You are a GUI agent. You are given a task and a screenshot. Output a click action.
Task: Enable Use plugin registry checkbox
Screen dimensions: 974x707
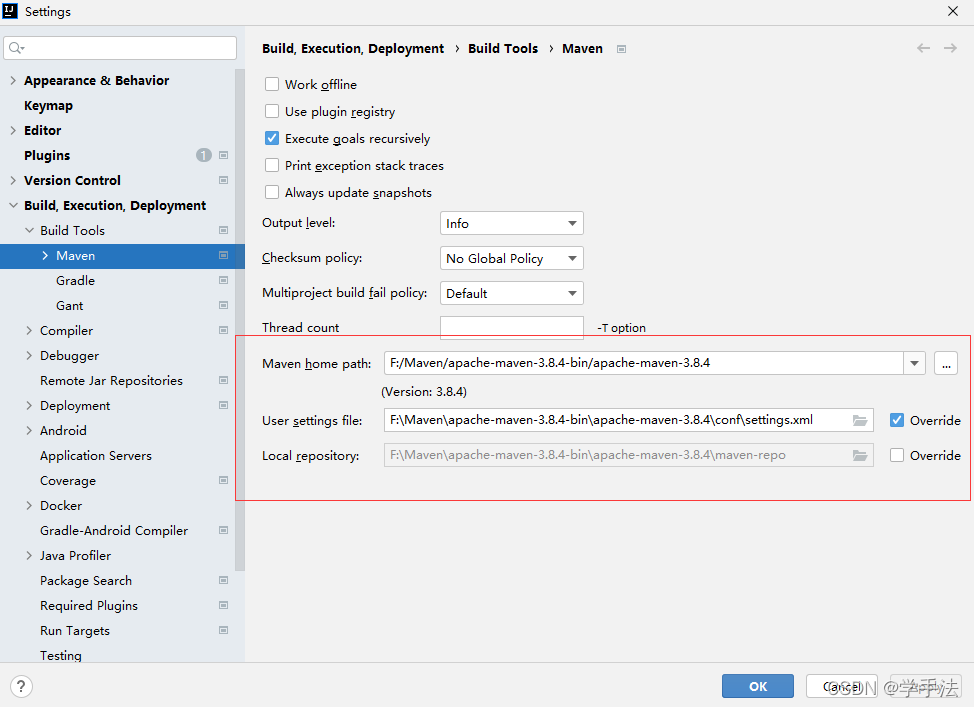click(272, 111)
